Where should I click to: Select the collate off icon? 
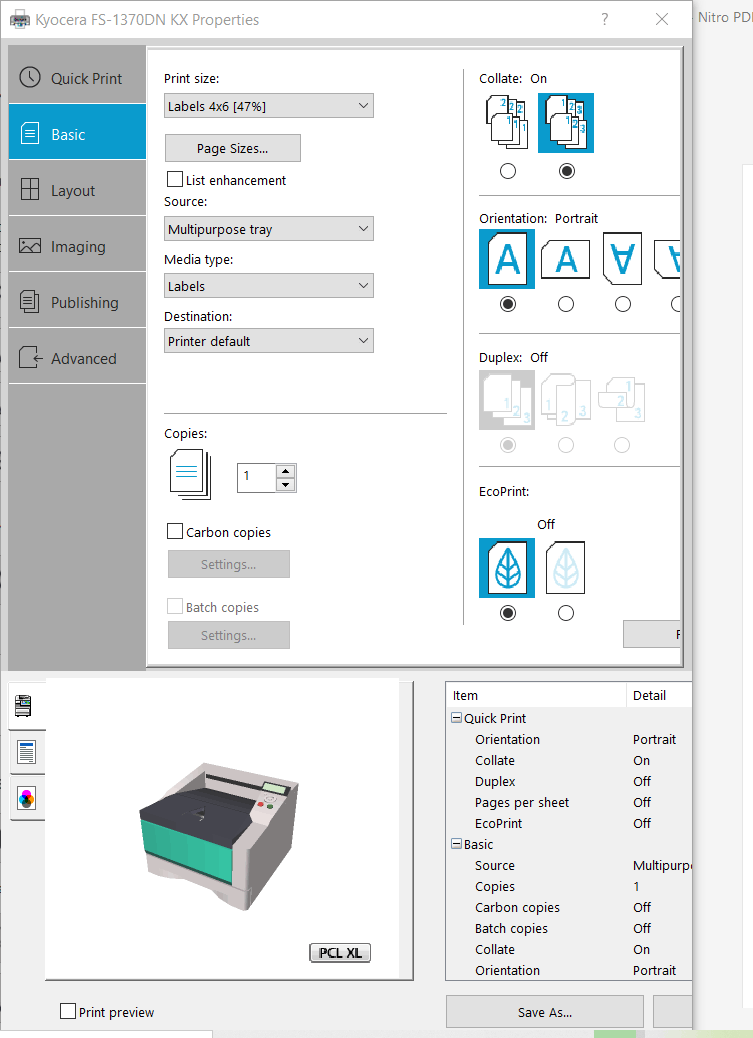pos(507,122)
